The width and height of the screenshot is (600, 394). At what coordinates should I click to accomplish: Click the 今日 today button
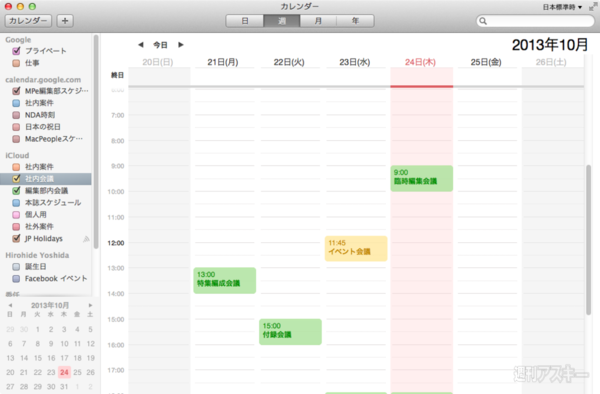[160, 45]
